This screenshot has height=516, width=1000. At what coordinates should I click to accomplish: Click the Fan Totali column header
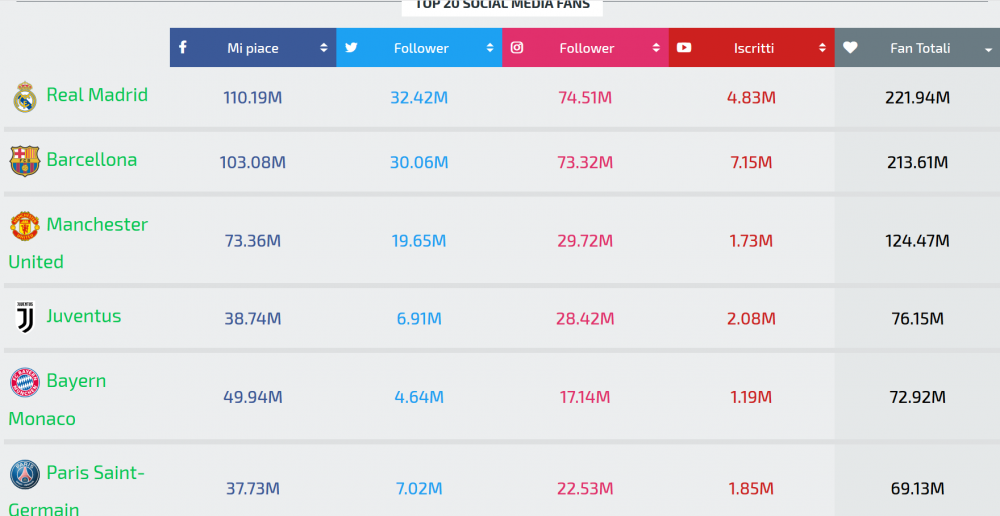(x=917, y=47)
